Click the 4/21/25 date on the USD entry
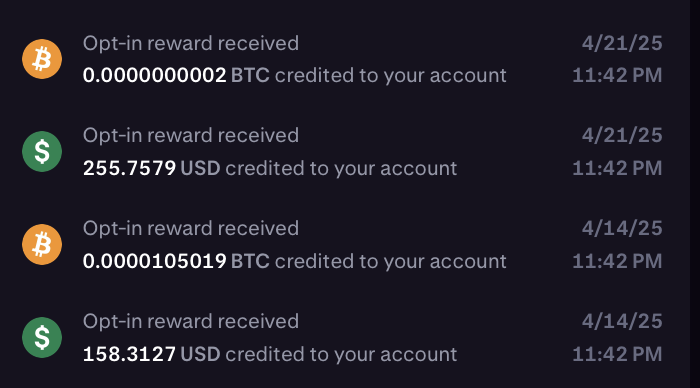The image size is (700, 388). click(622, 135)
